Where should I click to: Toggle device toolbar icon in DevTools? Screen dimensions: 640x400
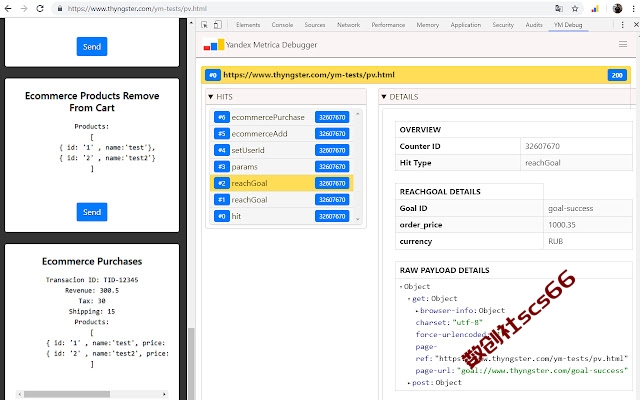(218, 25)
